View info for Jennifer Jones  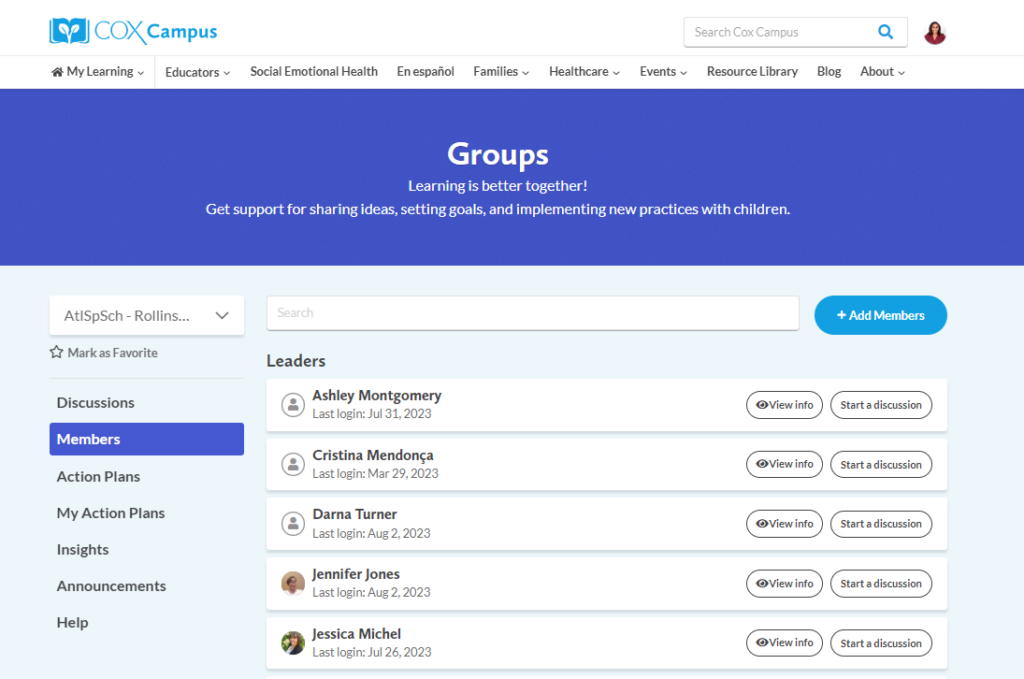[784, 584]
